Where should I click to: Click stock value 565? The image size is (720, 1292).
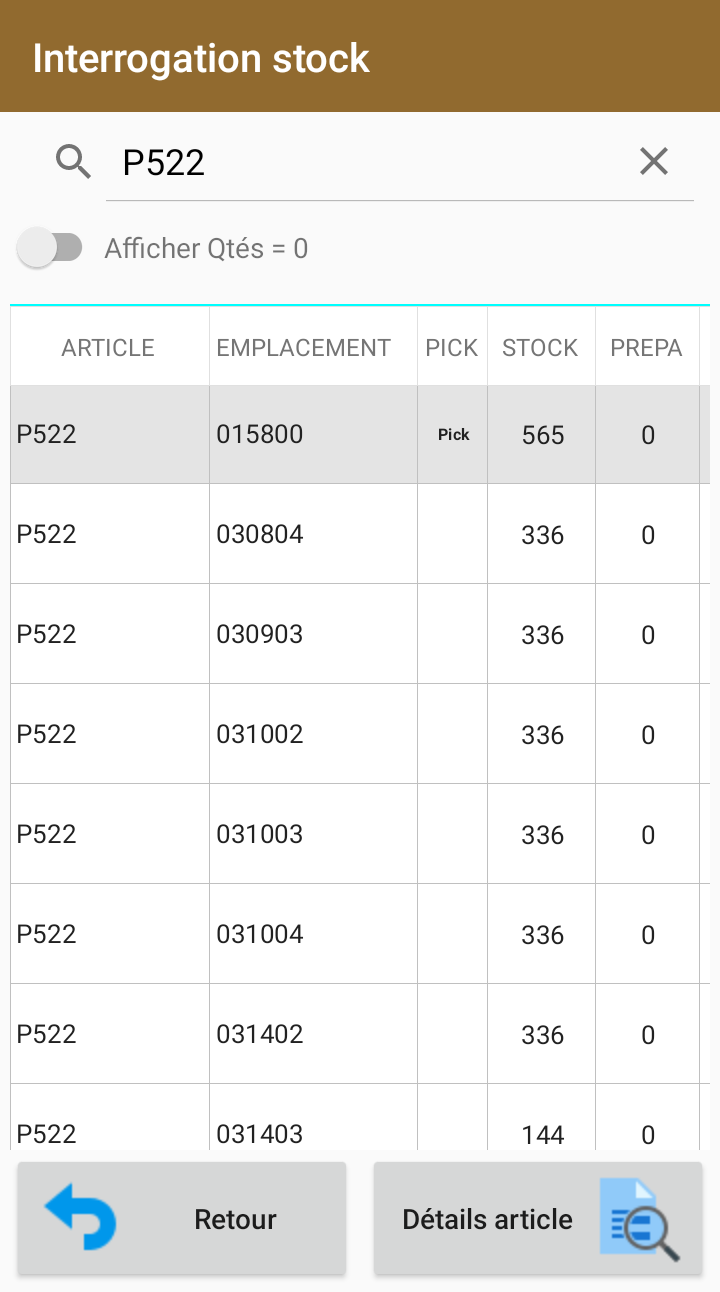[x=543, y=435]
